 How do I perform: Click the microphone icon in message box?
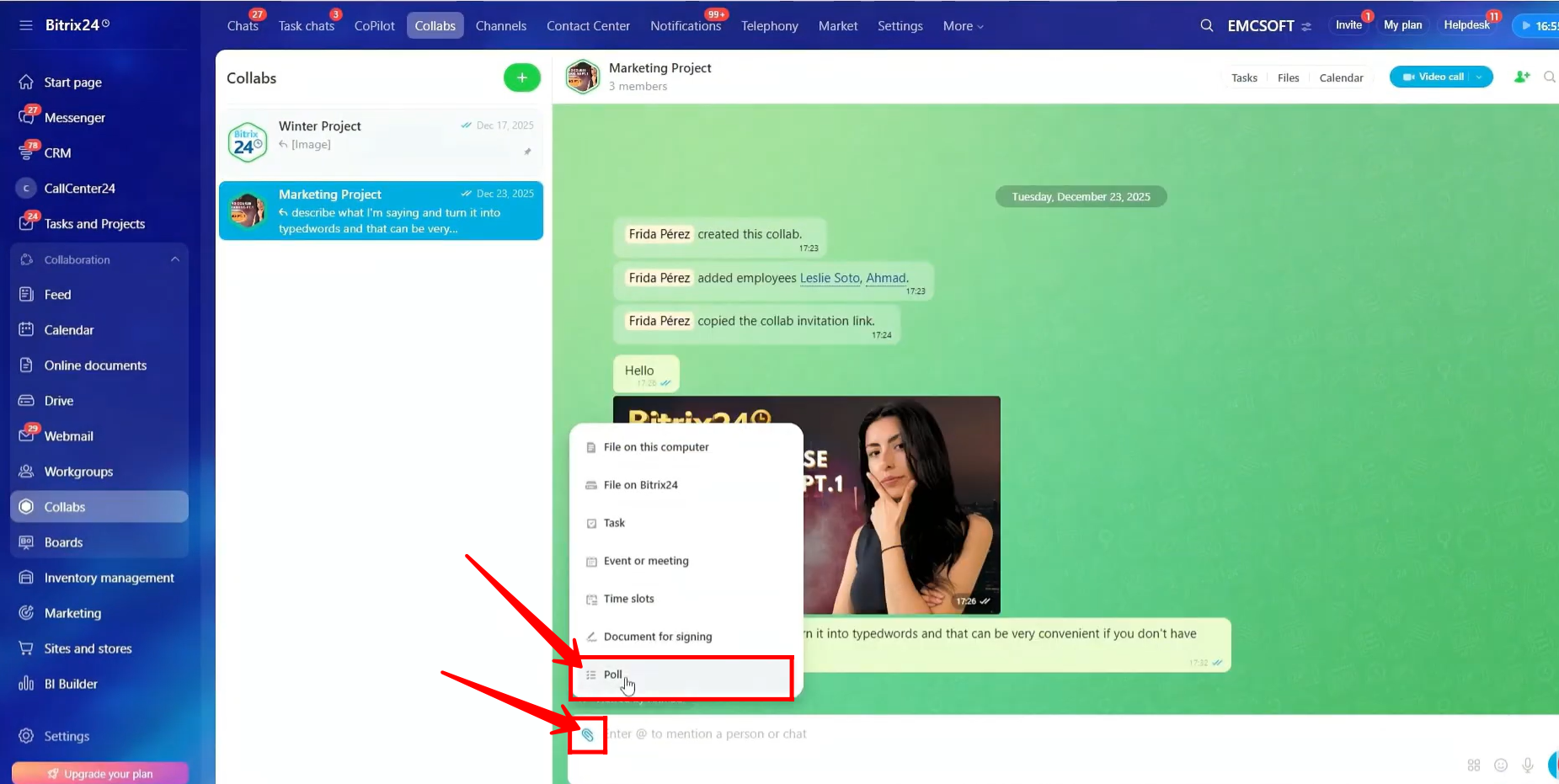(1527, 765)
